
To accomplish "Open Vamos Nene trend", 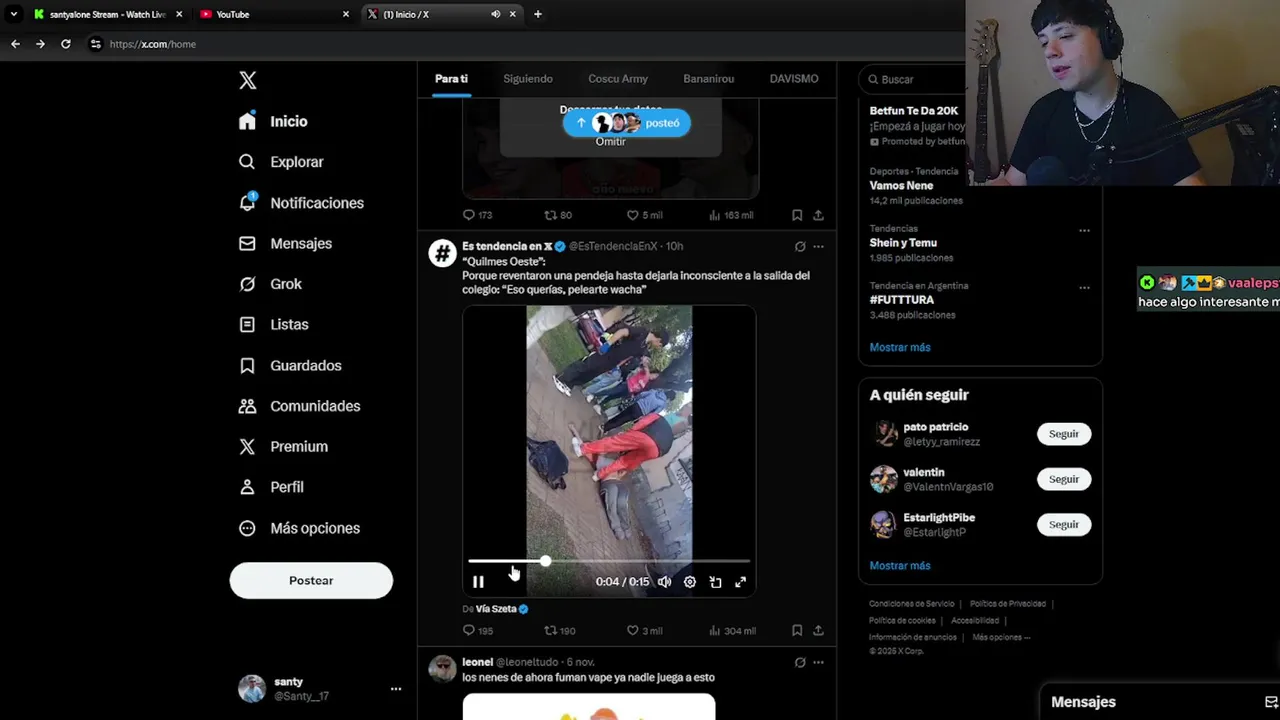I will click(901, 186).
